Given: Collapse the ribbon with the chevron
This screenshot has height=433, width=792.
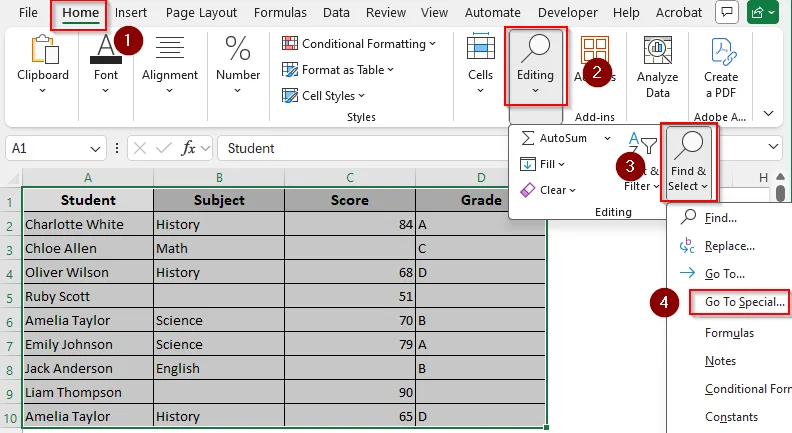Looking at the screenshot, I should 768,113.
